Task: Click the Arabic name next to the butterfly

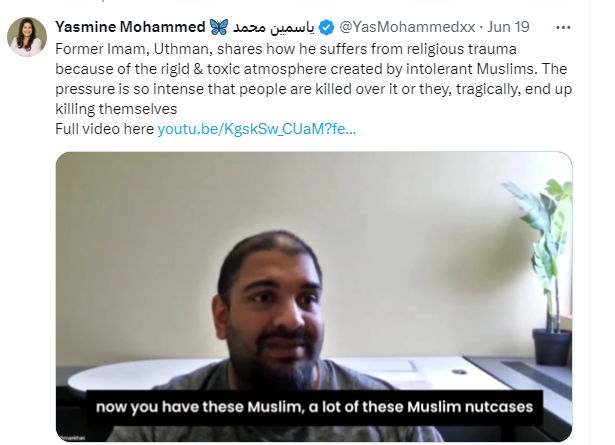Action: point(274,27)
